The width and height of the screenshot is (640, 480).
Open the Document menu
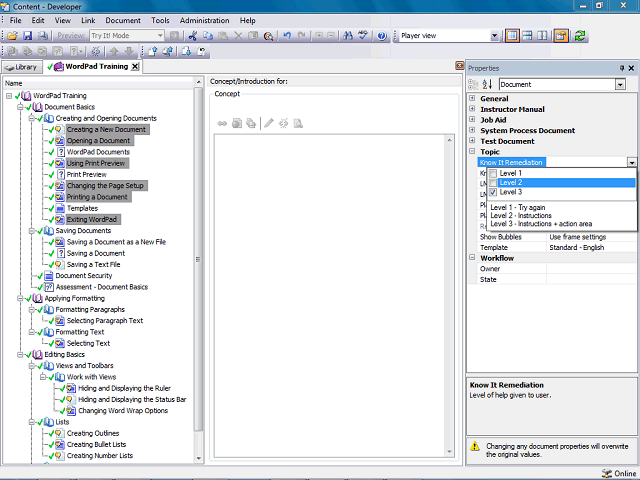point(123,20)
